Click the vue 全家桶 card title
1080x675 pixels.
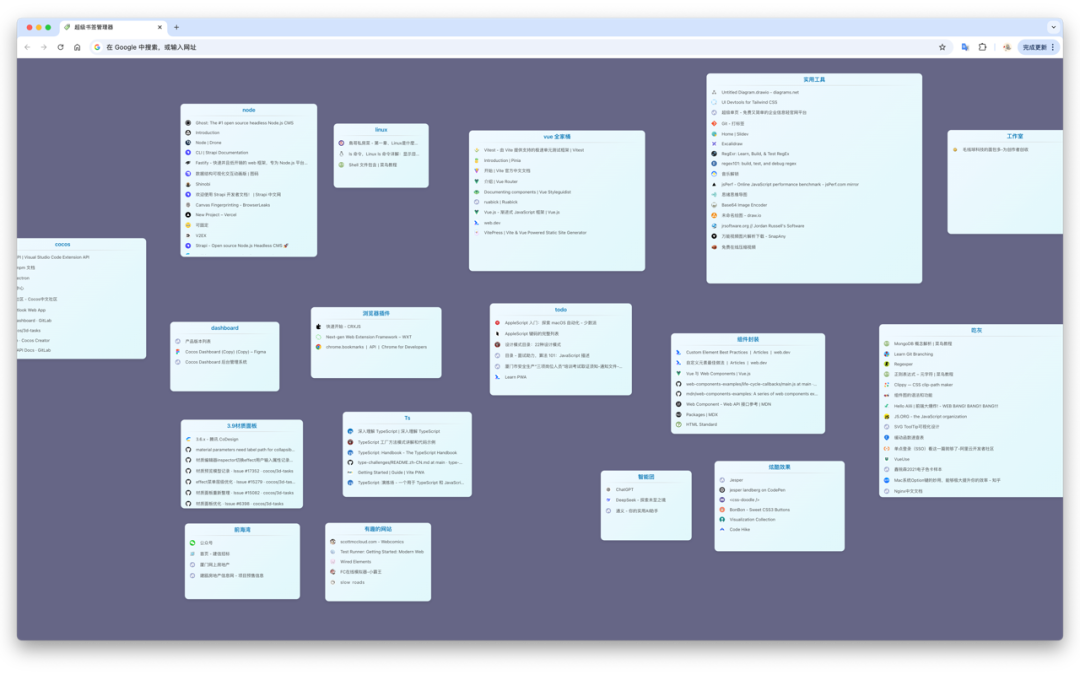557,137
